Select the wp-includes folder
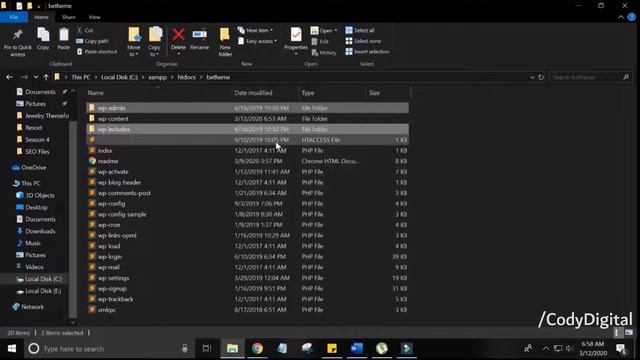 (x=247, y=129)
